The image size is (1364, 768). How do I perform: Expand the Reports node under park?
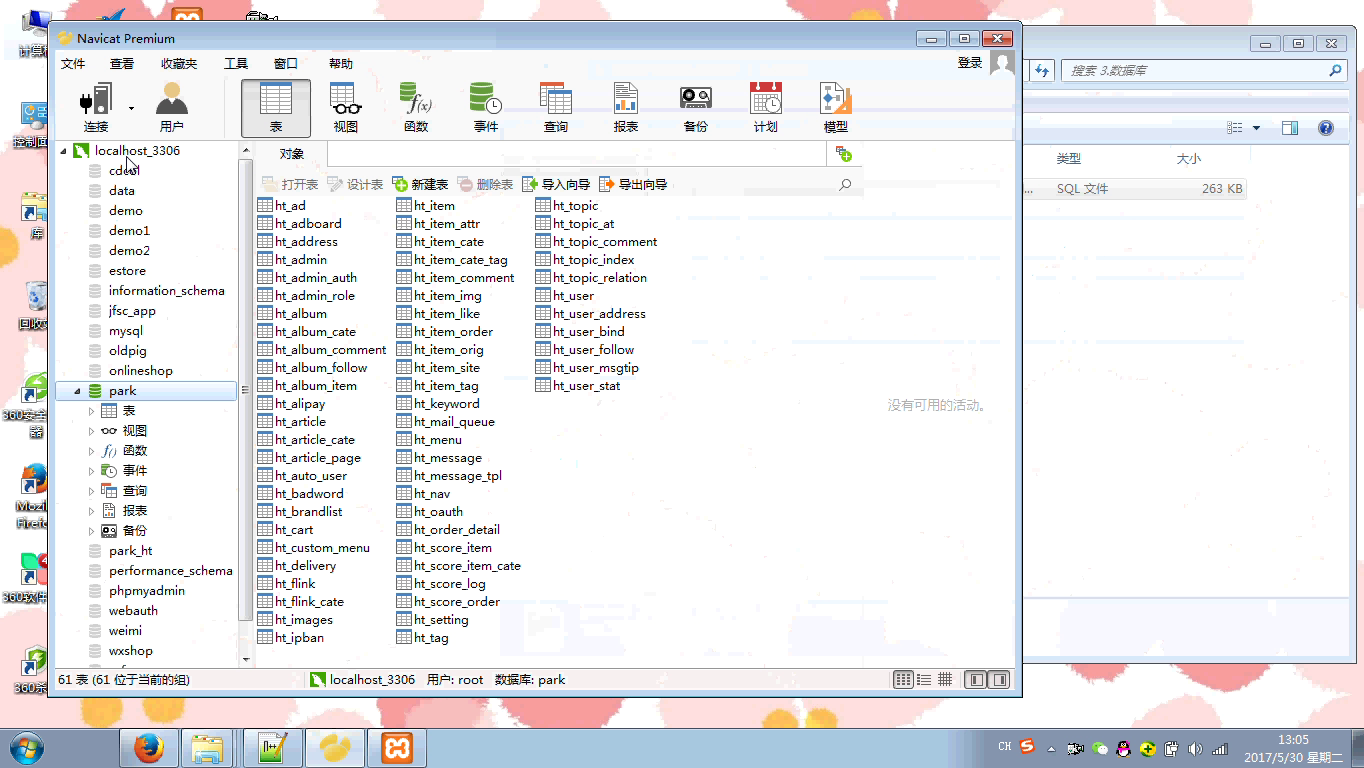[x=92, y=511]
